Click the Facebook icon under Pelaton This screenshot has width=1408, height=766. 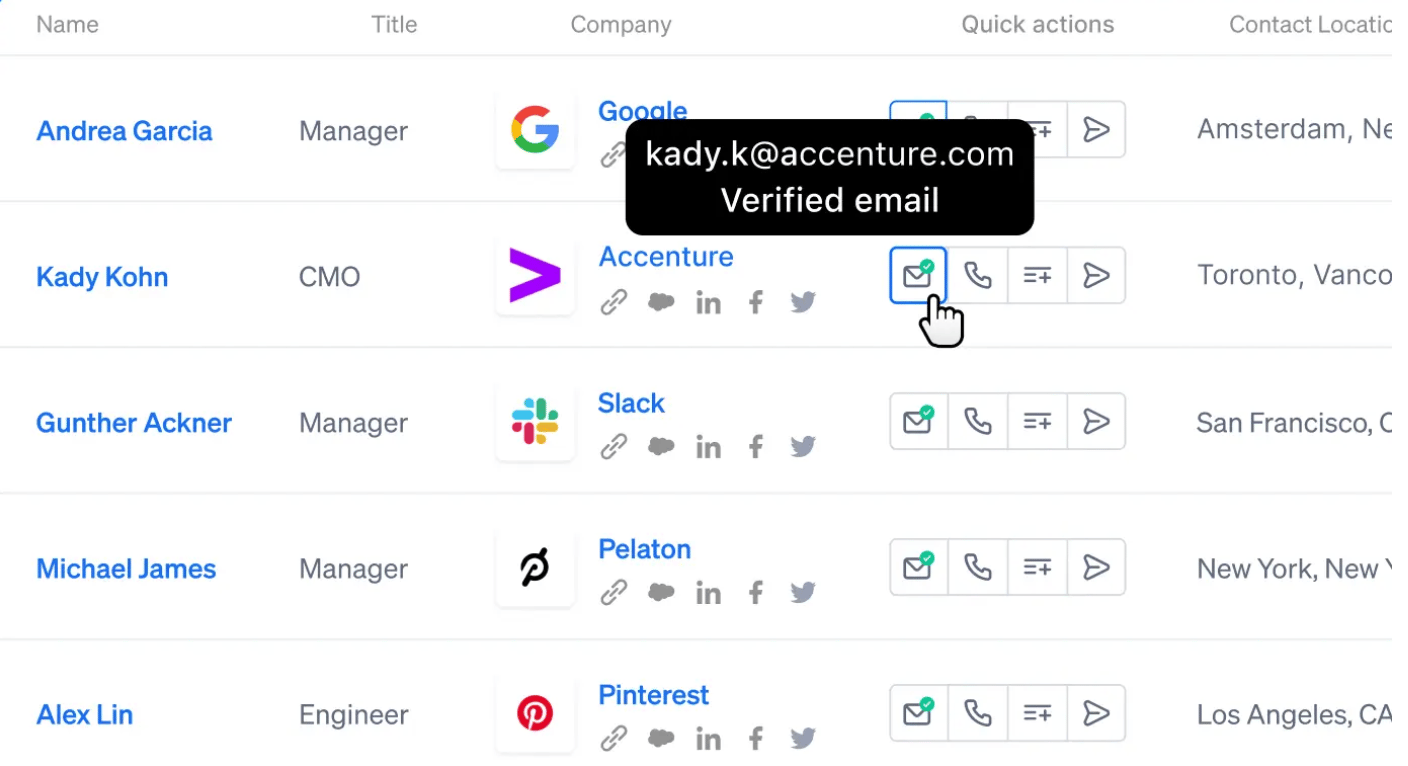[756, 593]
